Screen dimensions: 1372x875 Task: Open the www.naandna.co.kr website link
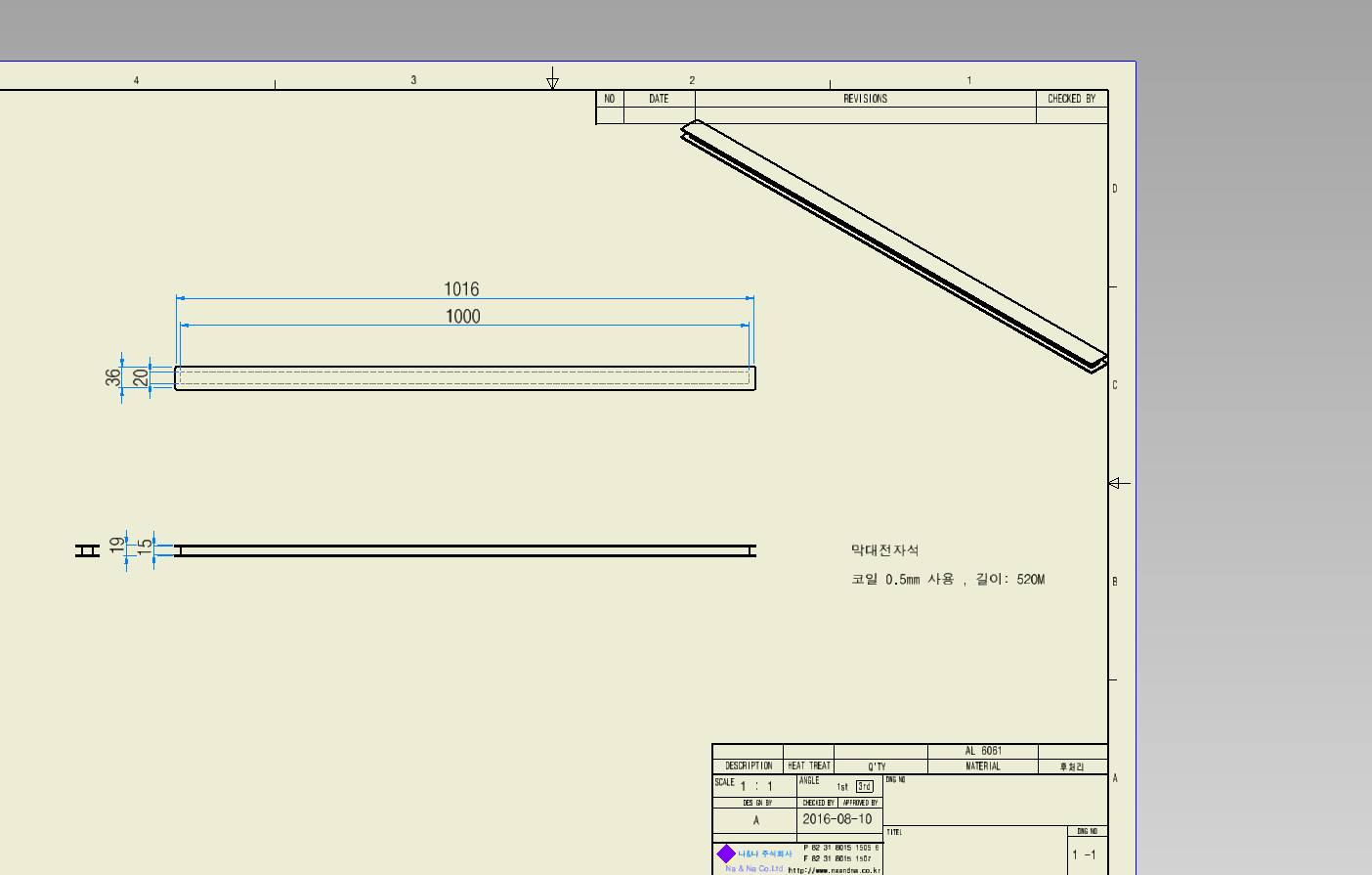coord(835,870)
